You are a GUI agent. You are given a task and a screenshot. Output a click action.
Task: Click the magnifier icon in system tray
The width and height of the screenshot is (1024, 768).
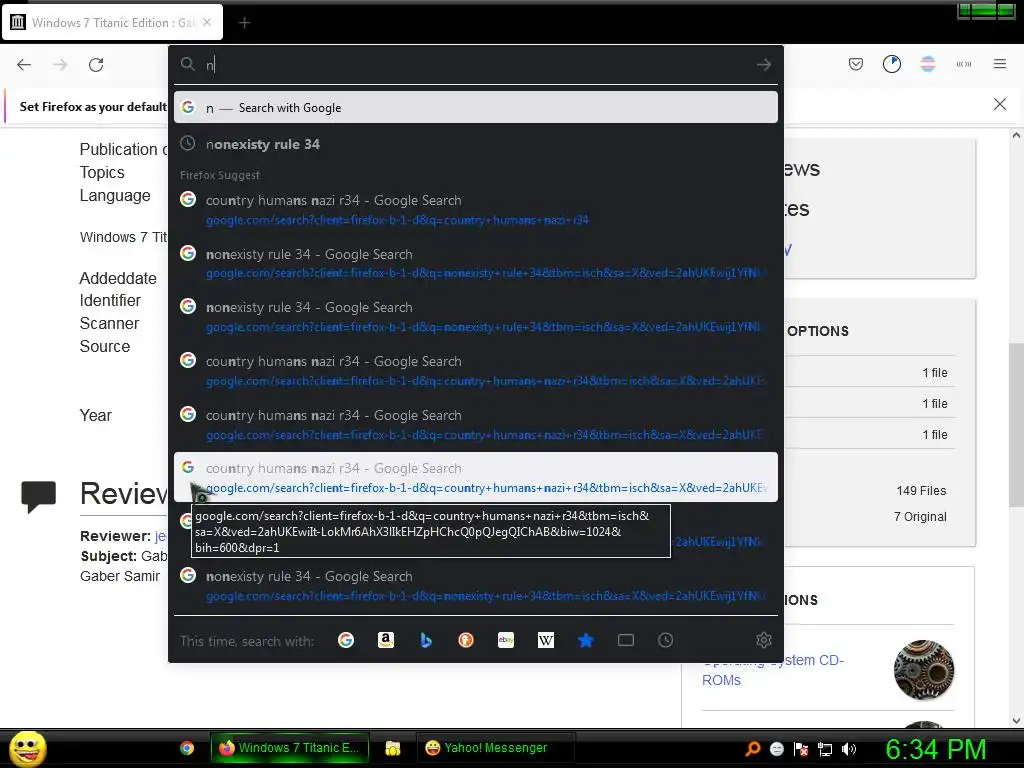(x=753, y=748)
